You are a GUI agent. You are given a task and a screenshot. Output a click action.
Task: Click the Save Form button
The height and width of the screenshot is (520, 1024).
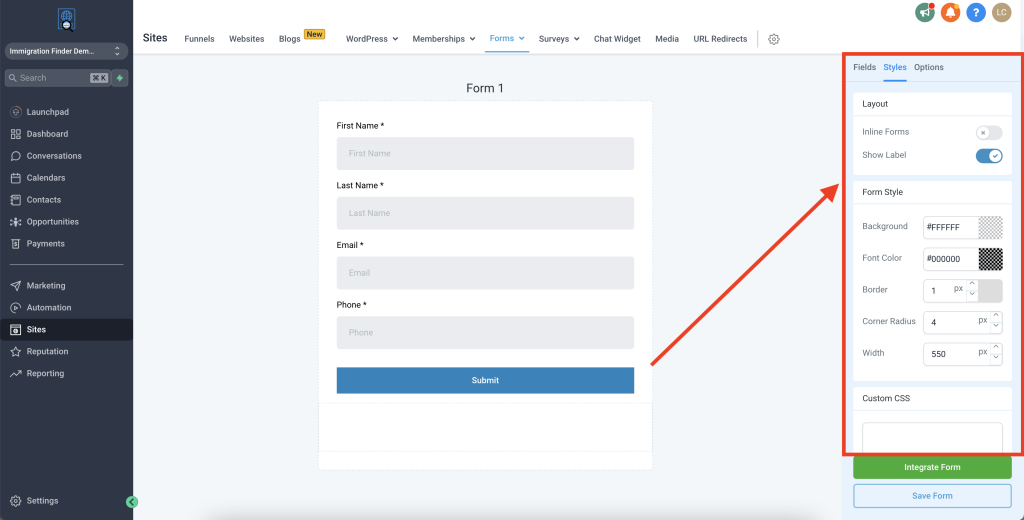[x=932, y=496]
